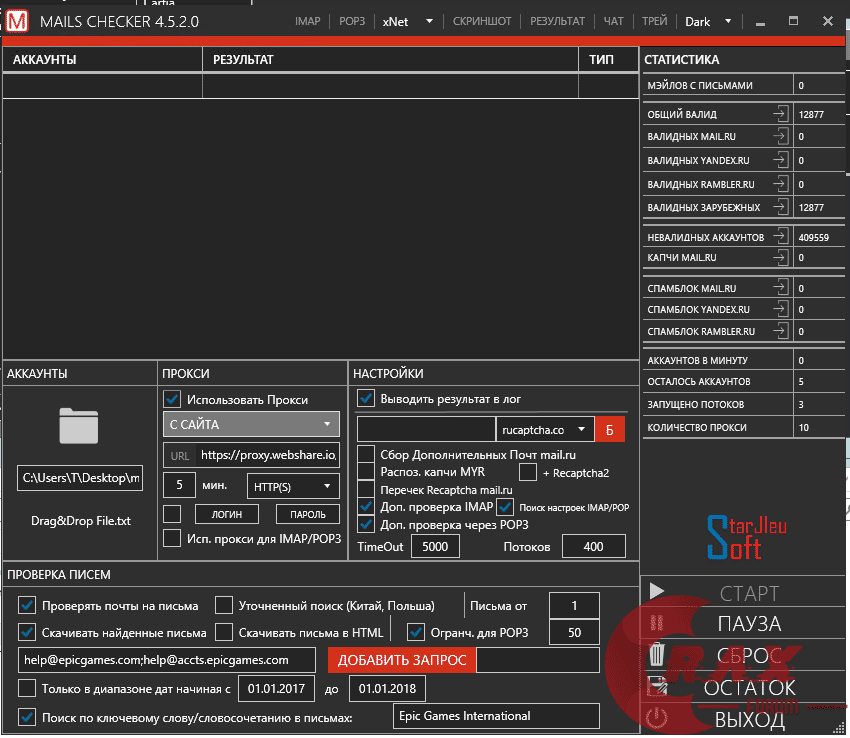Open the СКРИНШОТ menu item
The height and width of the screenshot is (738, 850).
tap(482, 20)
